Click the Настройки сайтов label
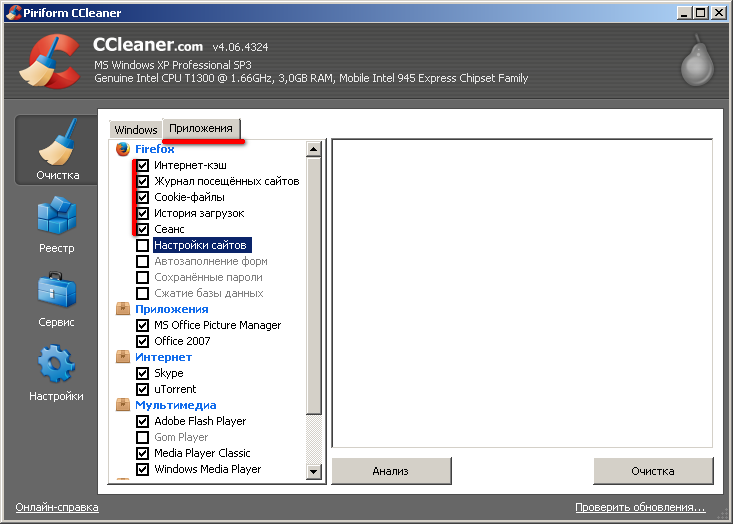 202,245
